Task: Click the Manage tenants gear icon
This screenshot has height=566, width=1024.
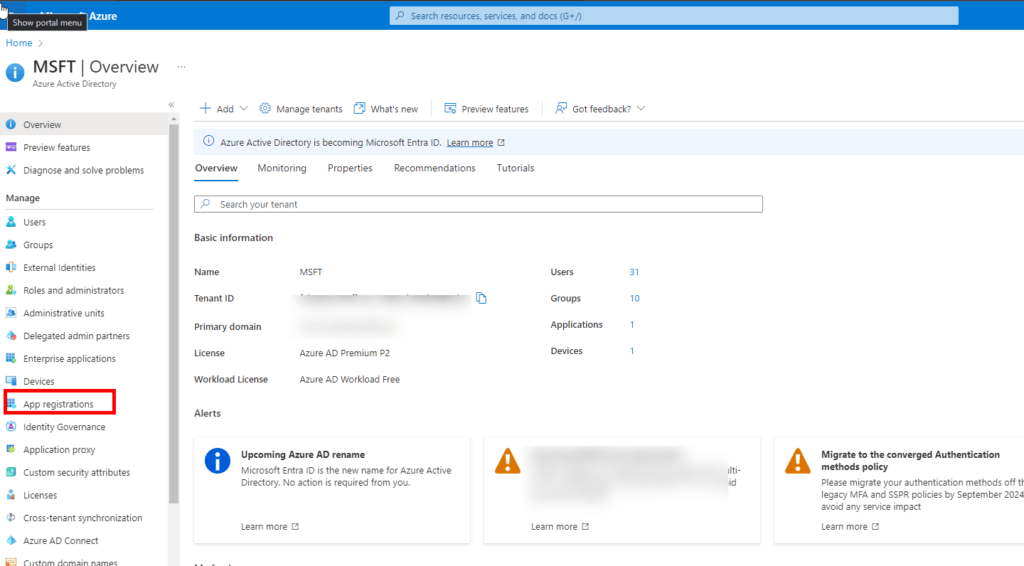Action: pos(264,108)
